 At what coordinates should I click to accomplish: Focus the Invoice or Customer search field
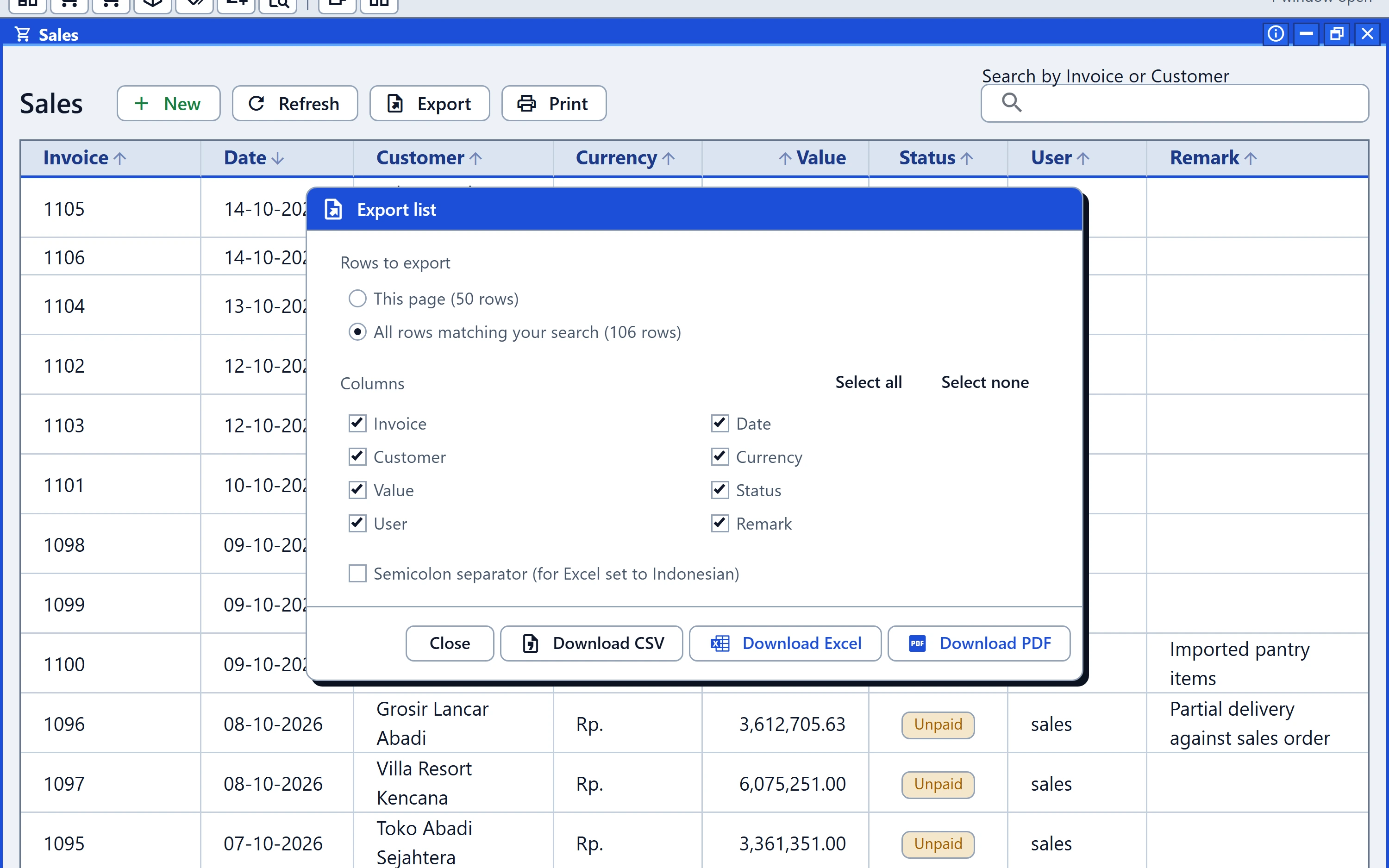pyautogui.click(x=1174, y=103)
